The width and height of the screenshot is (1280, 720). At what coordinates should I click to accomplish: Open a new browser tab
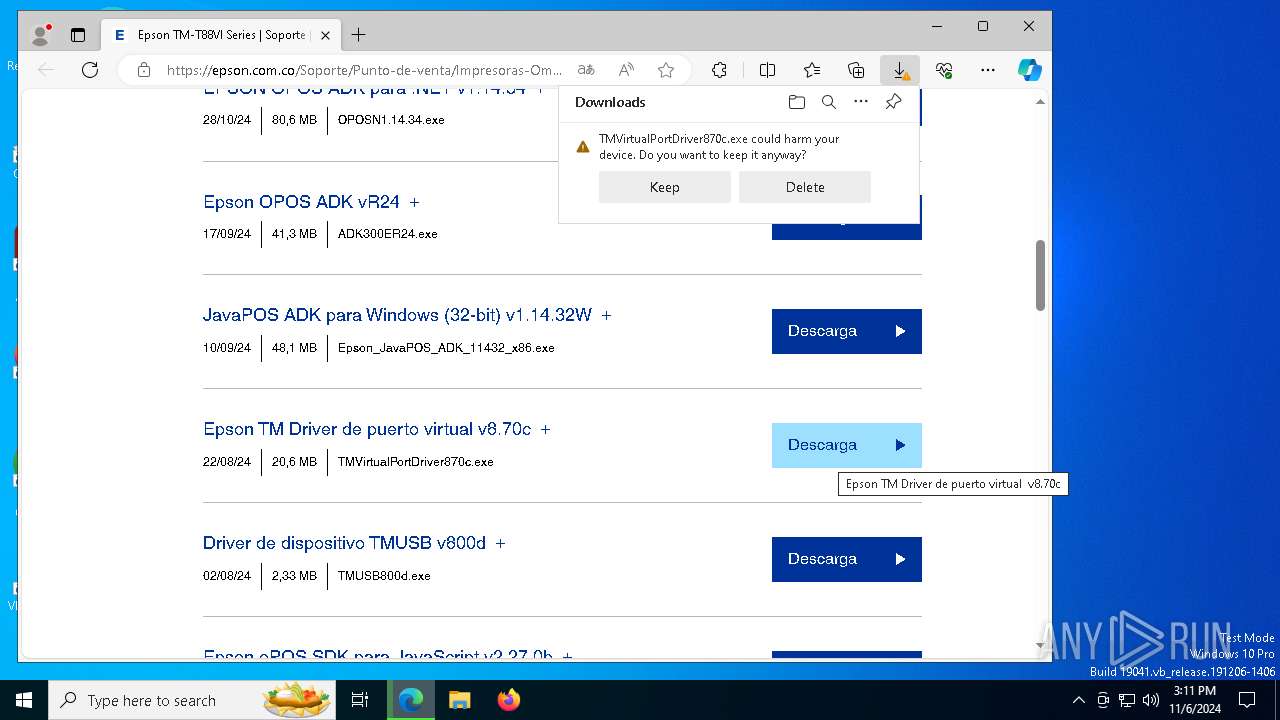tap(358, 35)
